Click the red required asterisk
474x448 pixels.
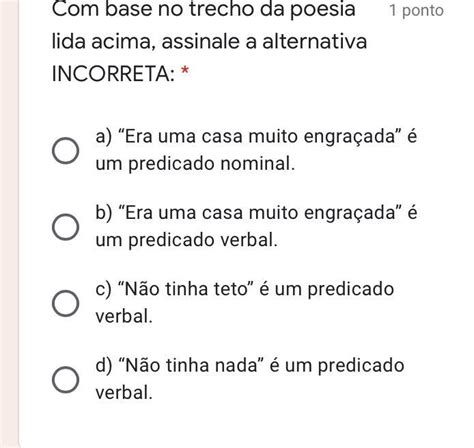(185, 71)
